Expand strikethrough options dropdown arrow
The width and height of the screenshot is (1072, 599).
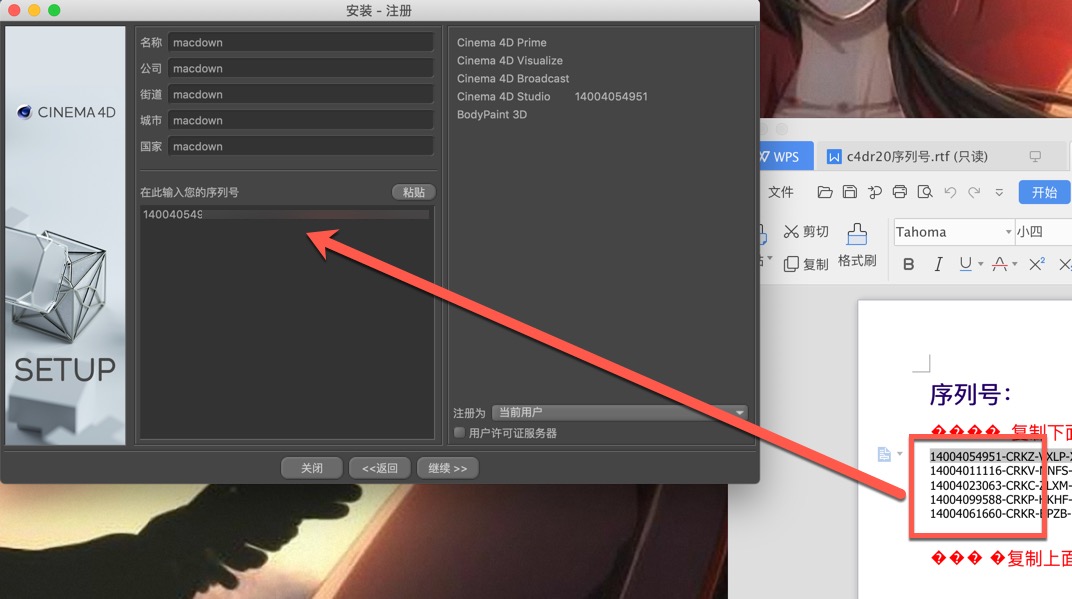[1015, 264]
